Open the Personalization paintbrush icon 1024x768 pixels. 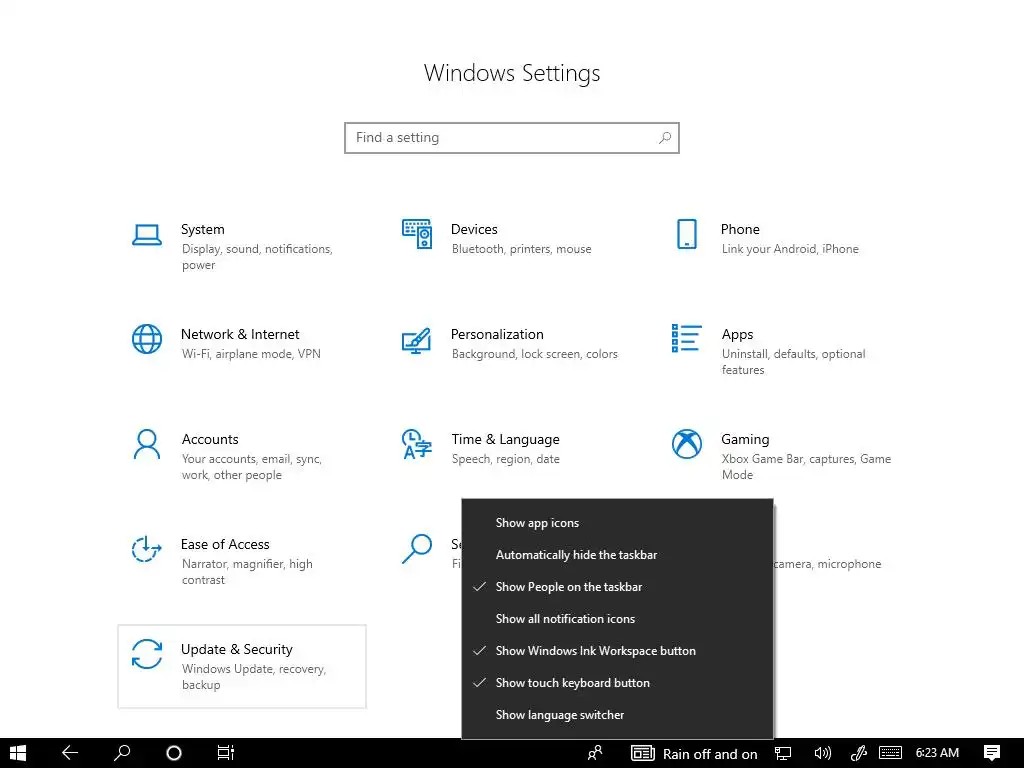pyautogui.click(x=417, y=340)
